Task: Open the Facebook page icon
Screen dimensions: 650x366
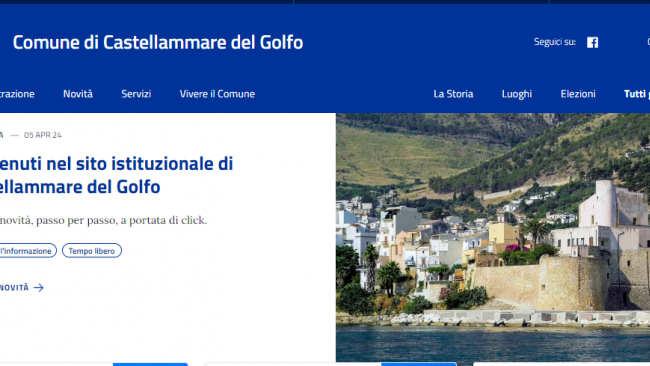Action: pos(592,42)
